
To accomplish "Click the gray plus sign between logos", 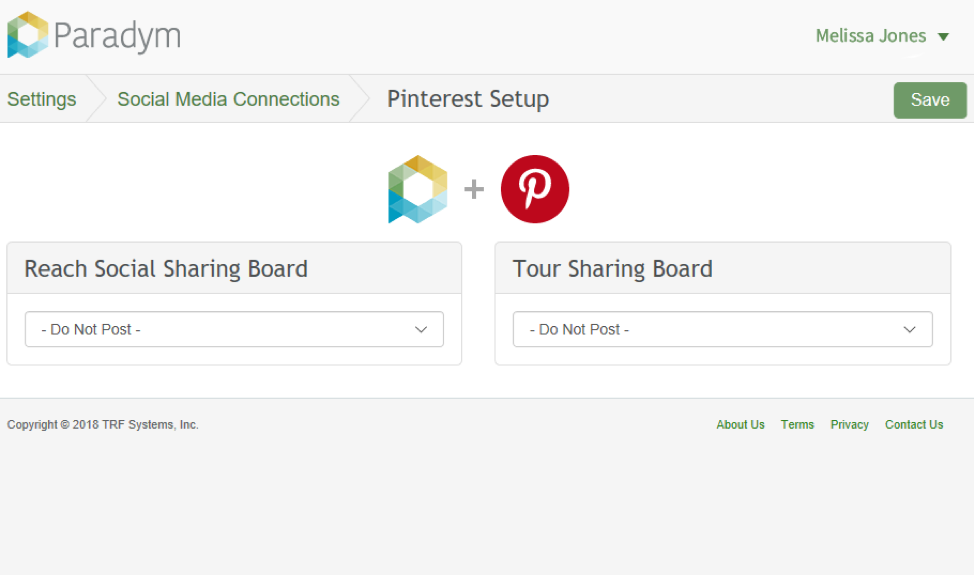I will [x=474, y=189].
